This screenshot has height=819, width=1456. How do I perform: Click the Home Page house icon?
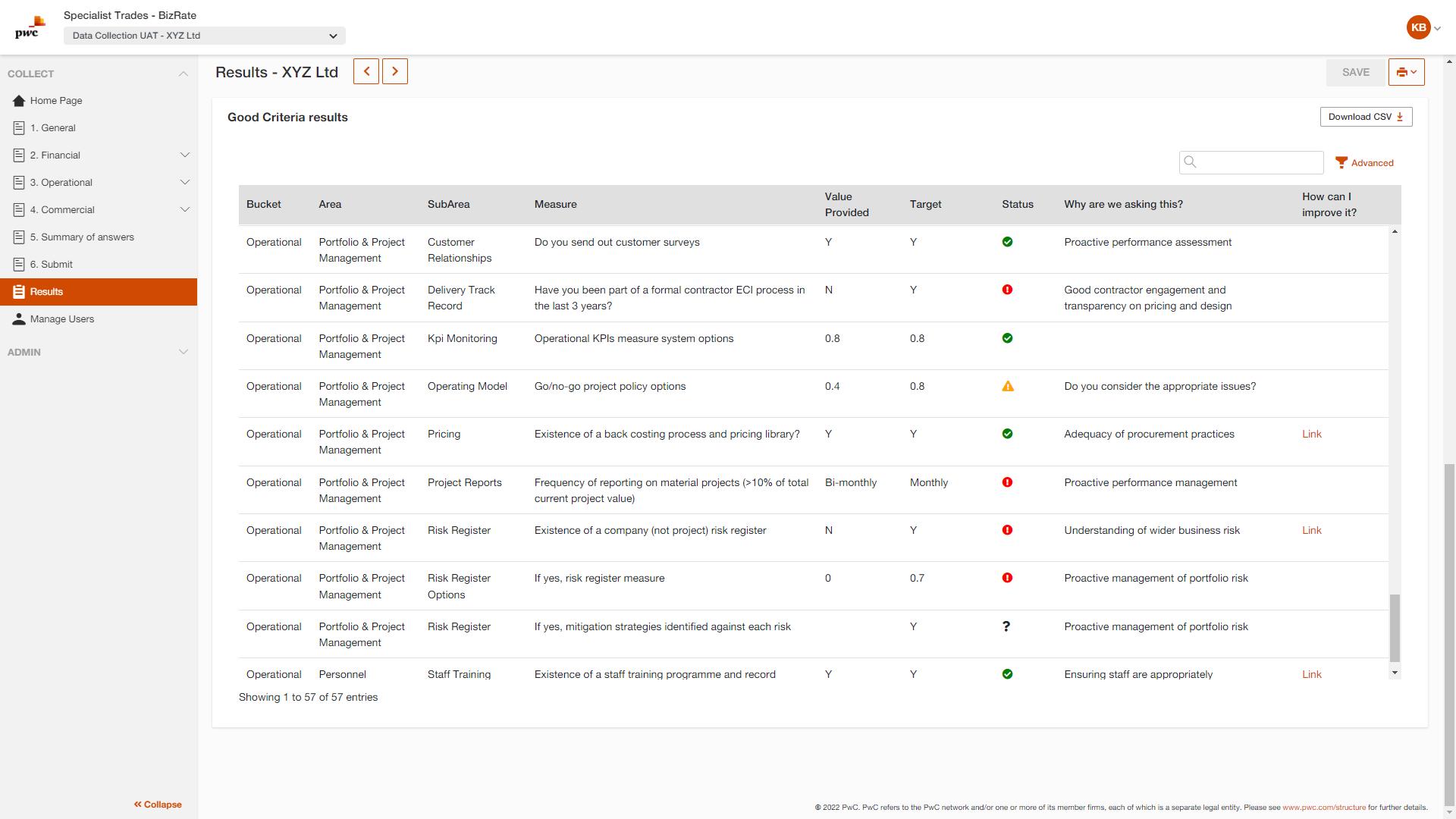19,101
